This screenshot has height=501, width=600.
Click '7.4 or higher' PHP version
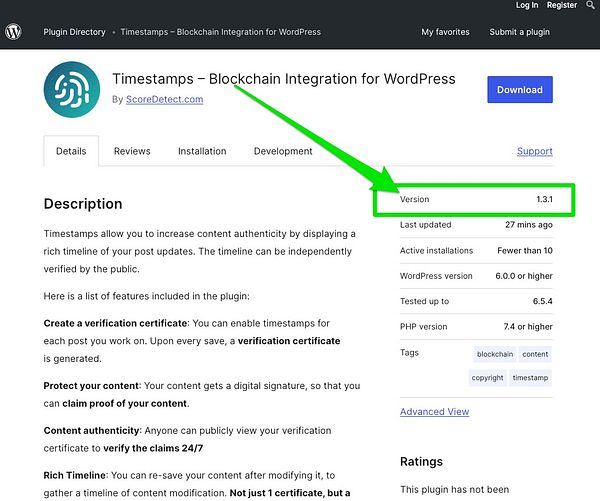click(528, 326)
